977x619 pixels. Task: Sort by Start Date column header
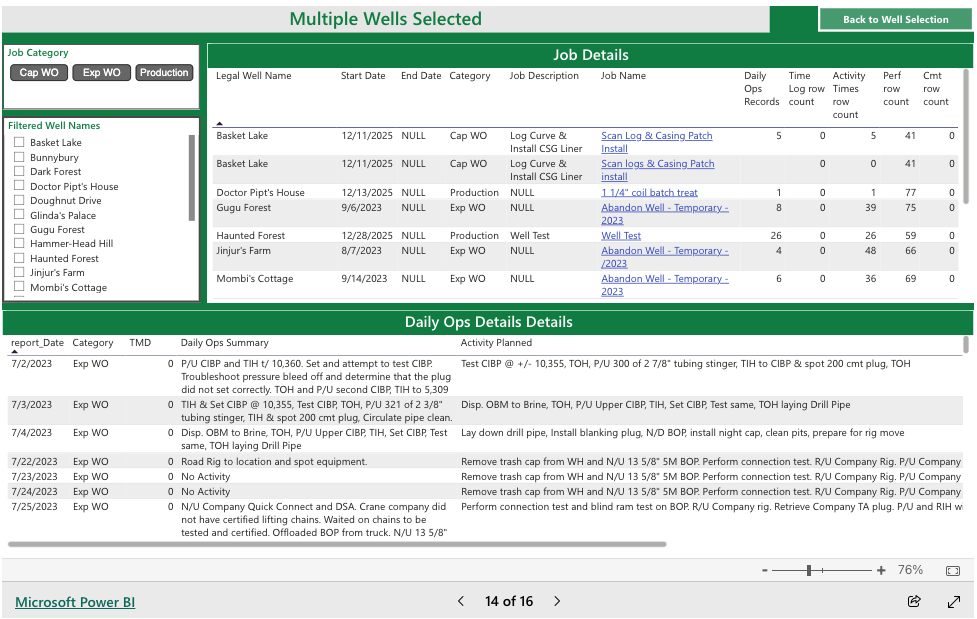point(362,76)
